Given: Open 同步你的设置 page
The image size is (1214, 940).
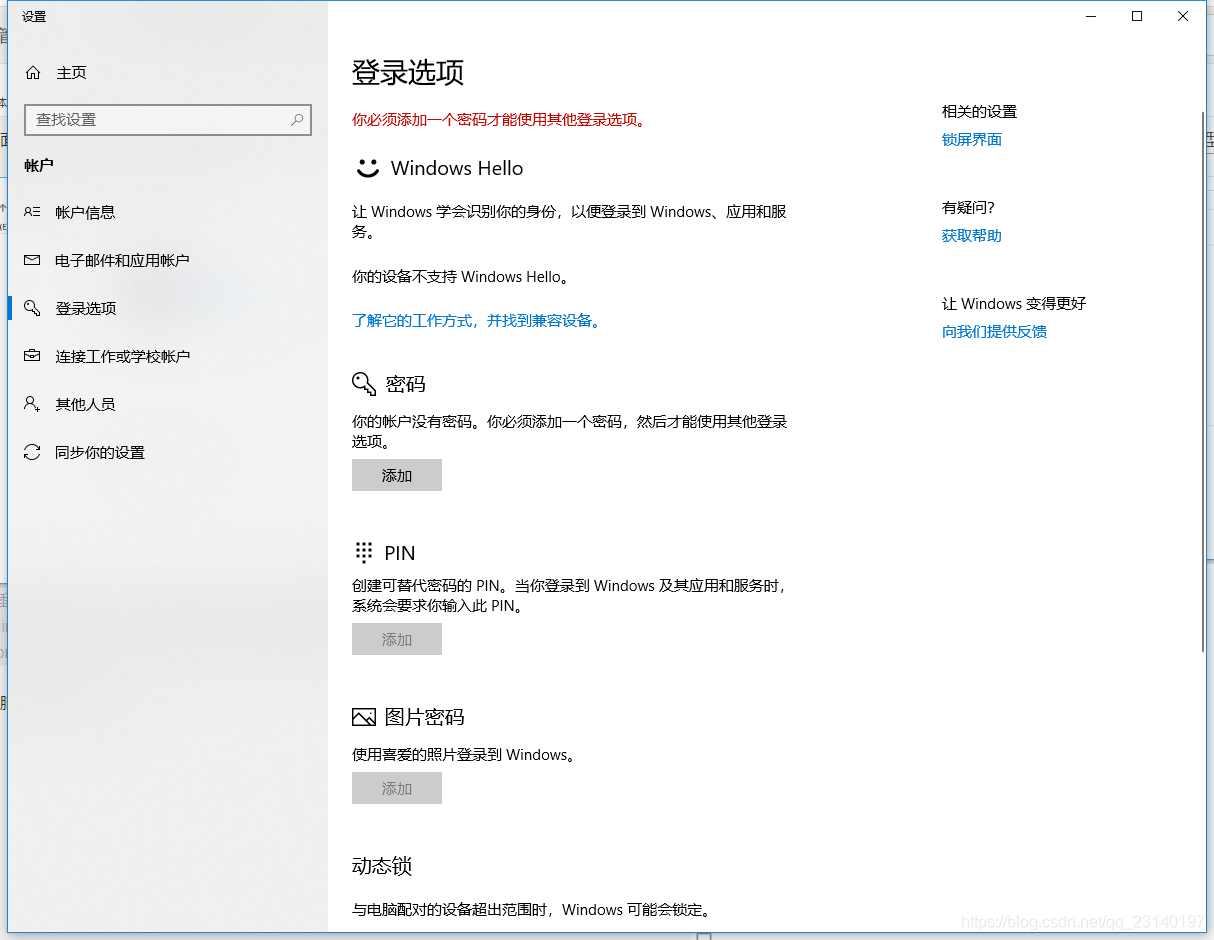Looking at the screenshot, I should coord(168,452).
